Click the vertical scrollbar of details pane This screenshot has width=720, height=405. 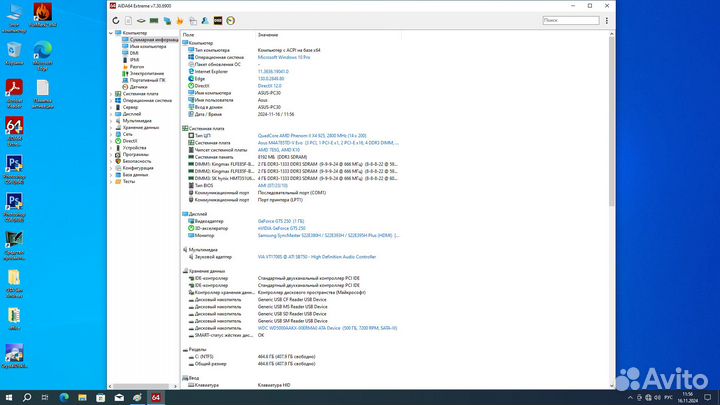[x=612, y=121]
